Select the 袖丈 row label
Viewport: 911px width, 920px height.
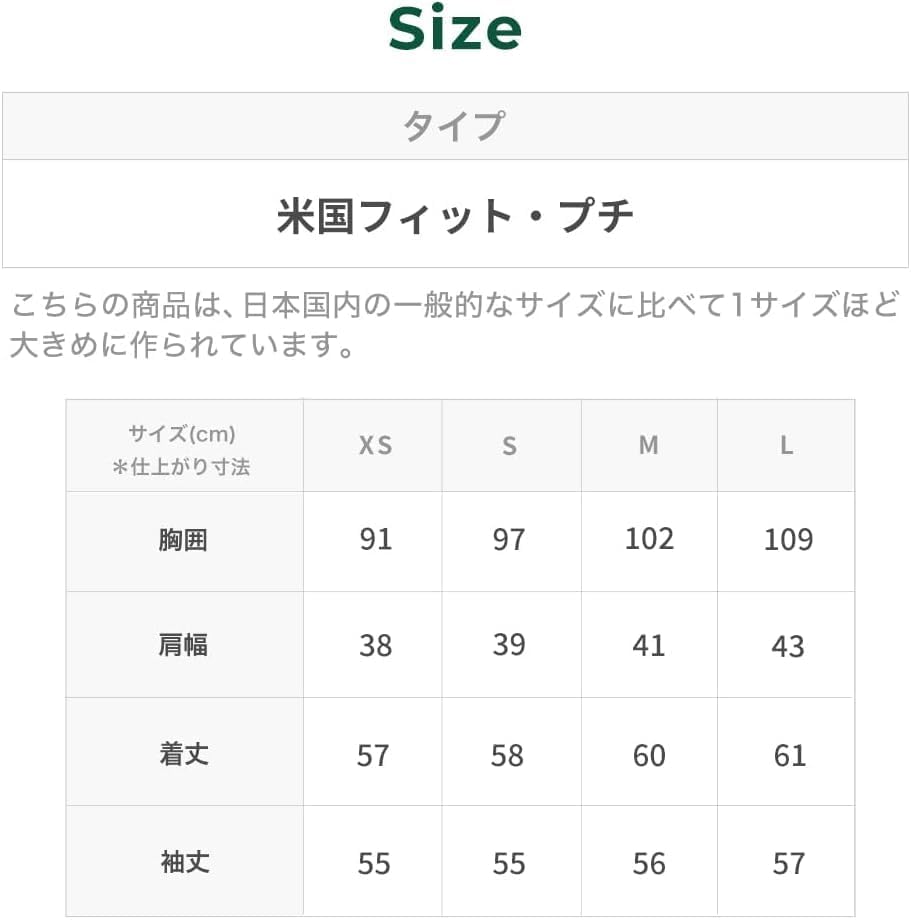[x=183, y=862]
